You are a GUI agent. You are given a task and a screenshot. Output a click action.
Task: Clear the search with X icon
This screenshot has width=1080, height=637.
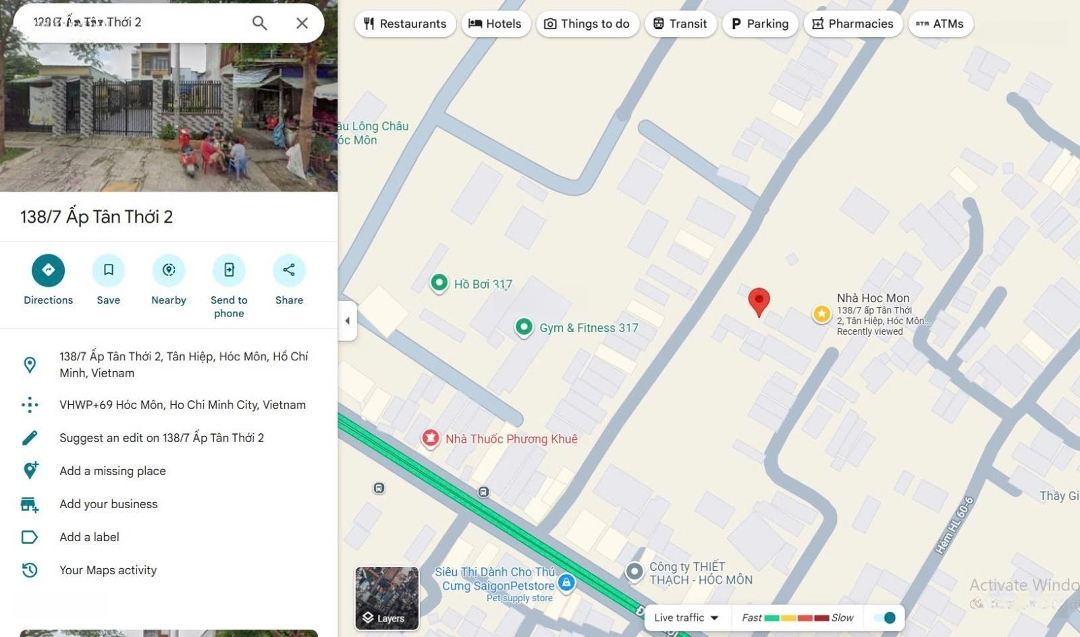point(302,23)
